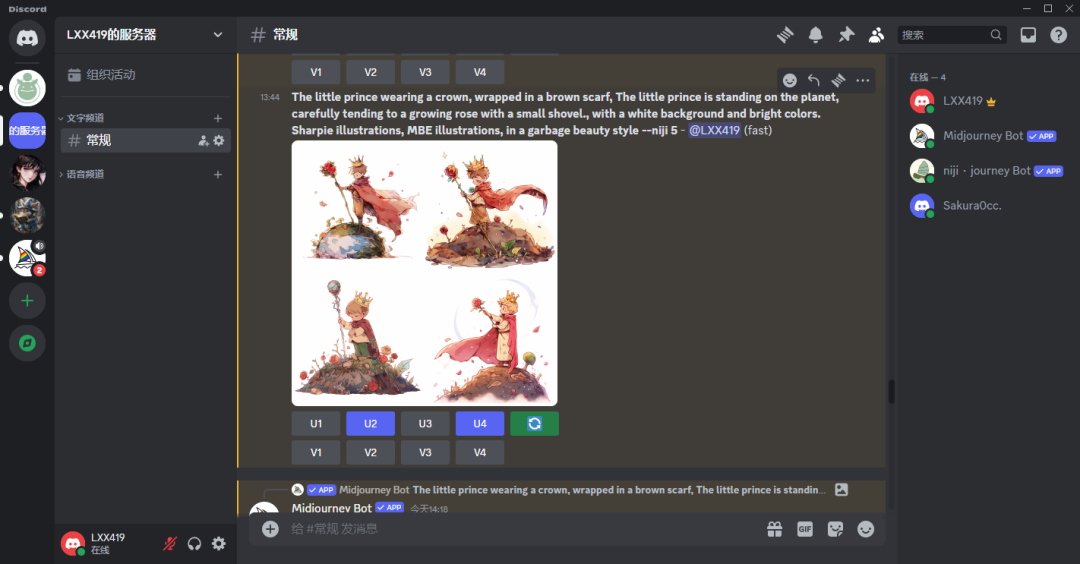Open the green frog-avatar server
Viewport: 1080px width, 564px height.
(x=28, y=88)
